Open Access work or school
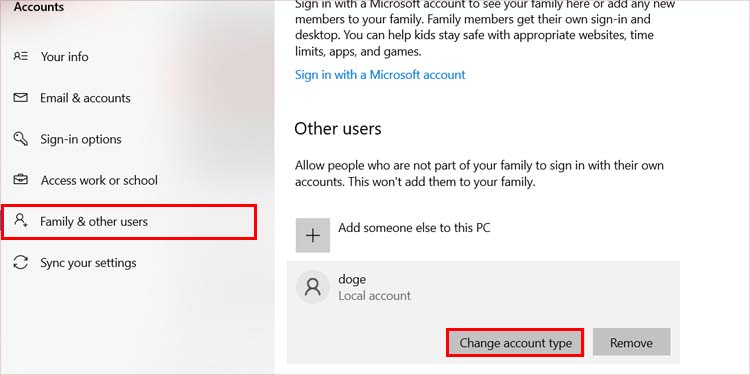The width and height of the screenshot is (750, 375). click(x=99, y=180)
